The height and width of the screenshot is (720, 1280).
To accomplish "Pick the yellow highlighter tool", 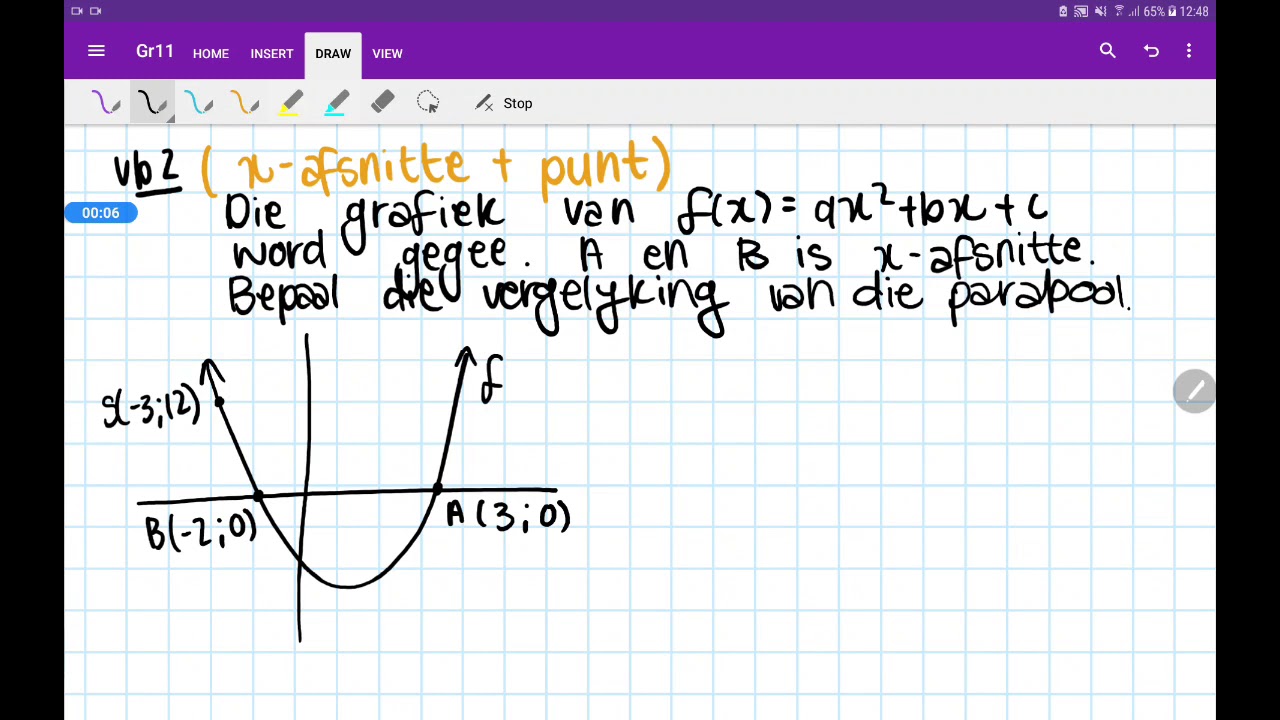I will click(x=290, y=103).
